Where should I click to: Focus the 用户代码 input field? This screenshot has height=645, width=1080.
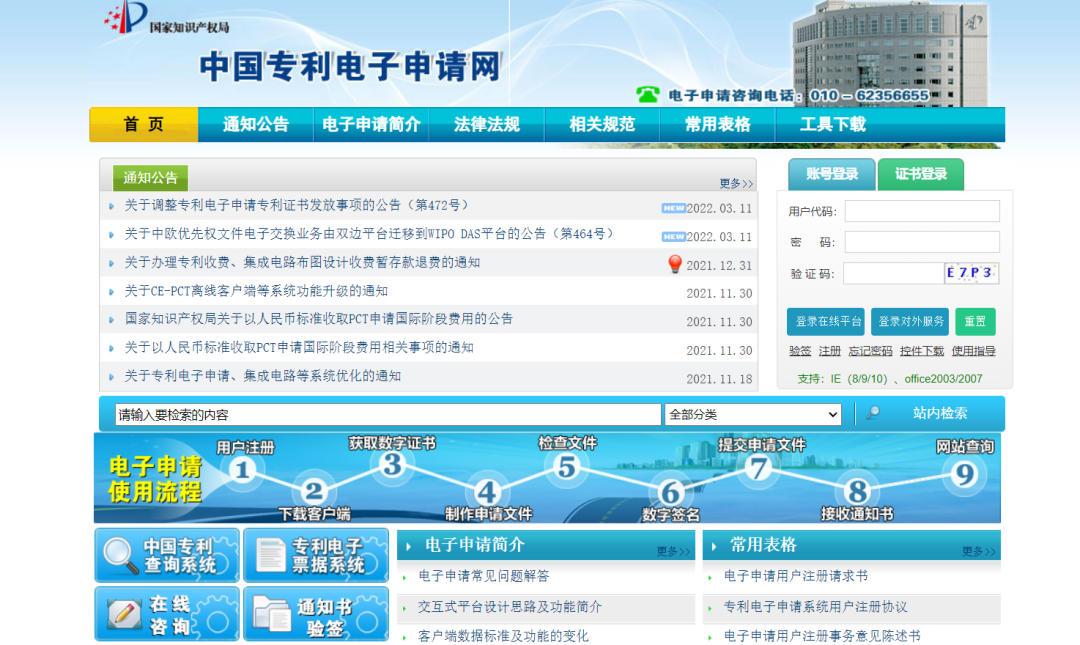coord(922,211)
